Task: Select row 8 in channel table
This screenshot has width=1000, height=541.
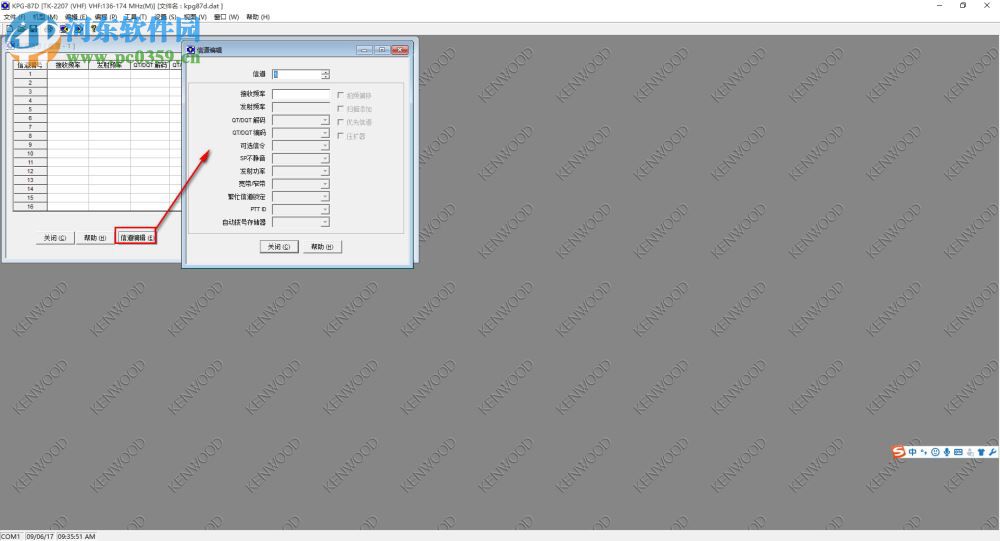Action: coord(30,136)
